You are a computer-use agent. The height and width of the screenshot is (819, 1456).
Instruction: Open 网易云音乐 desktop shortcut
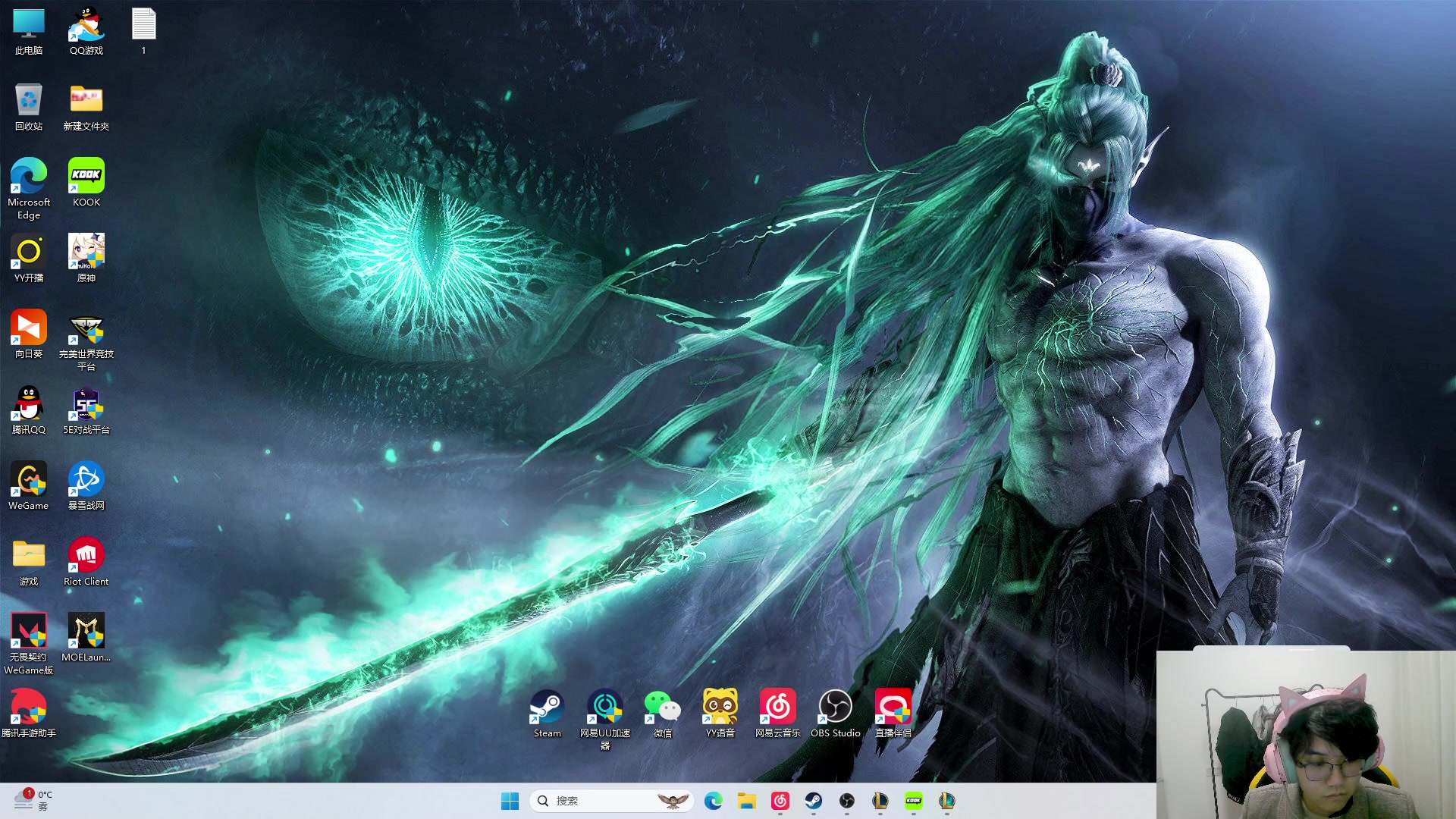(777, 708)
